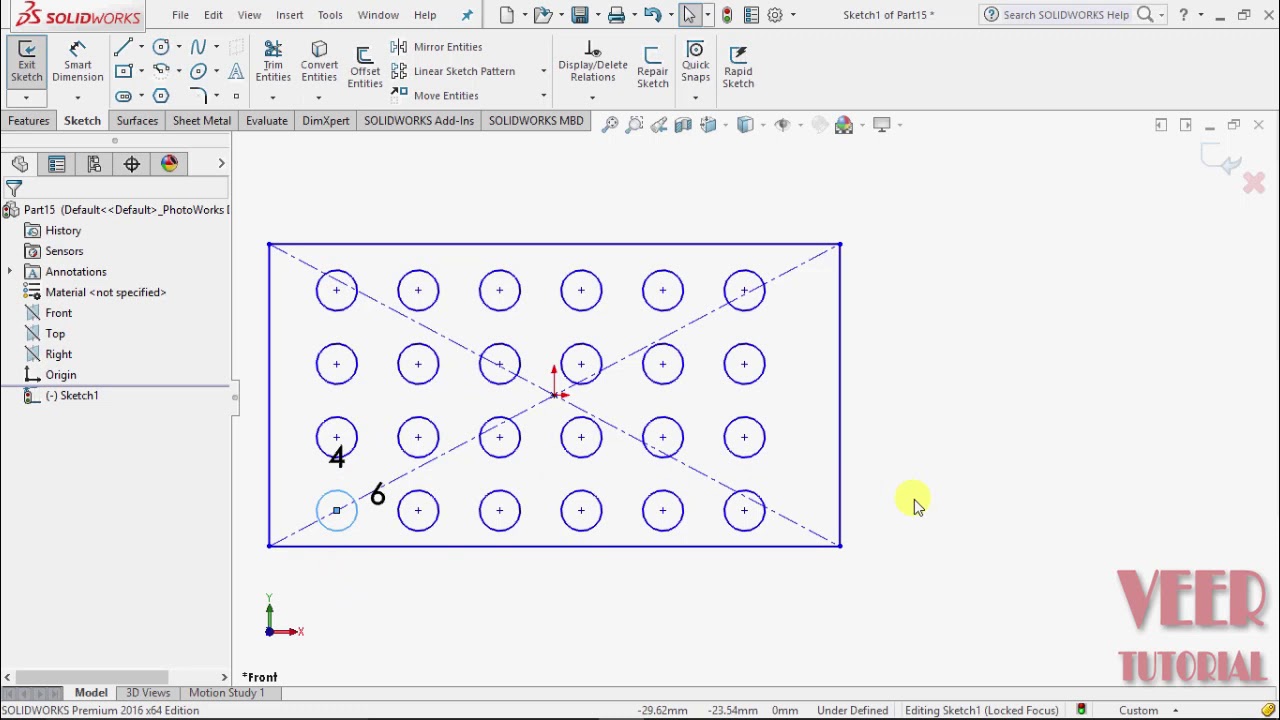Expand the manager pane tabs chevron
The height and width of the screenshot is (720, 1280).
(x=221, y=163)
